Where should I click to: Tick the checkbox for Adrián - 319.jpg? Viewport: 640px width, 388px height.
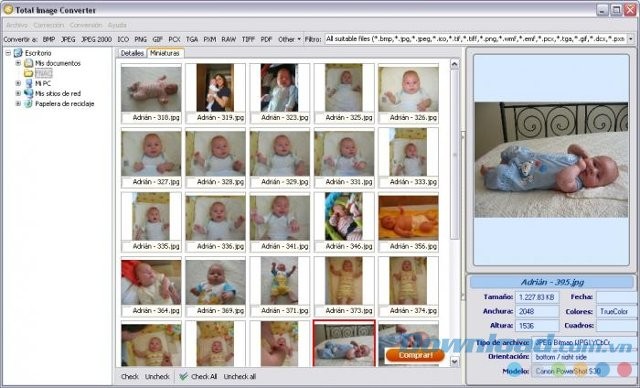(x=191, y=118)
